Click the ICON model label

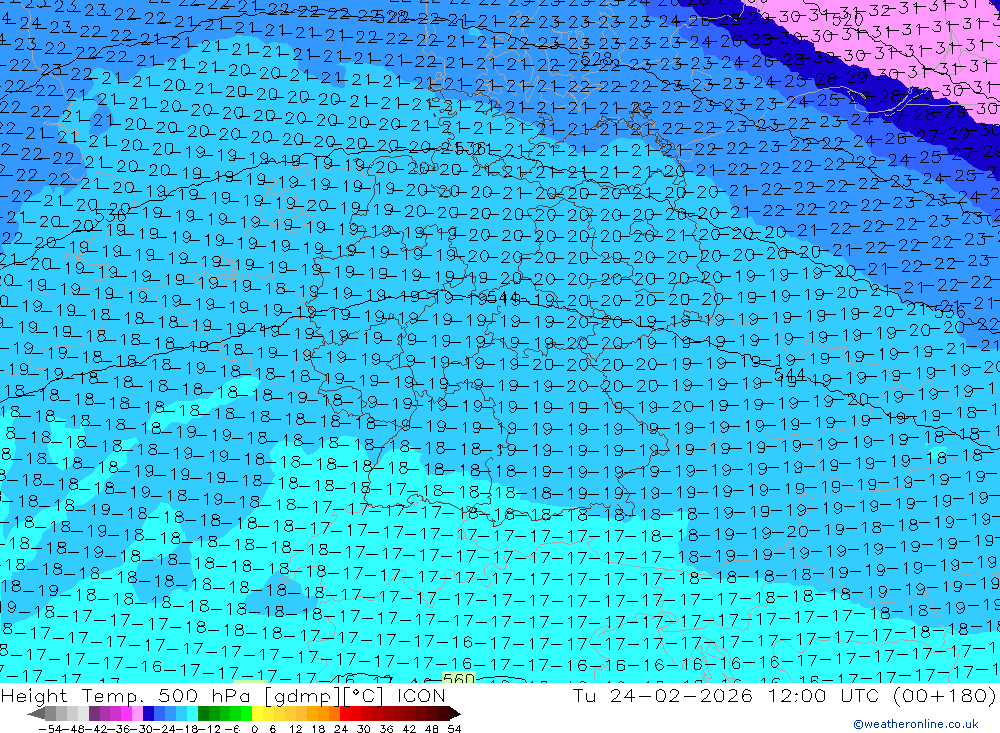point(421,695)
